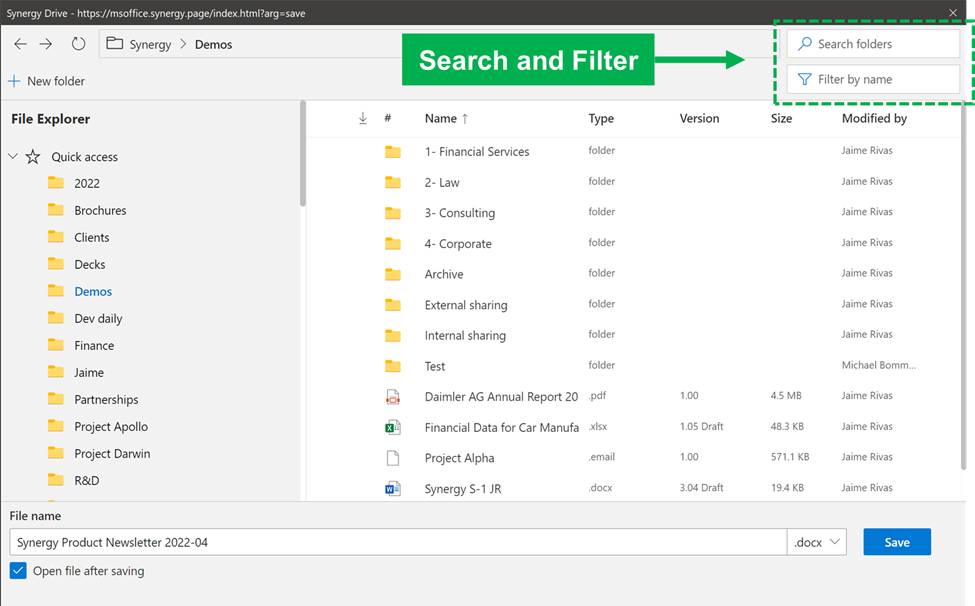Uncheck Open file after saving

point(18,571)
